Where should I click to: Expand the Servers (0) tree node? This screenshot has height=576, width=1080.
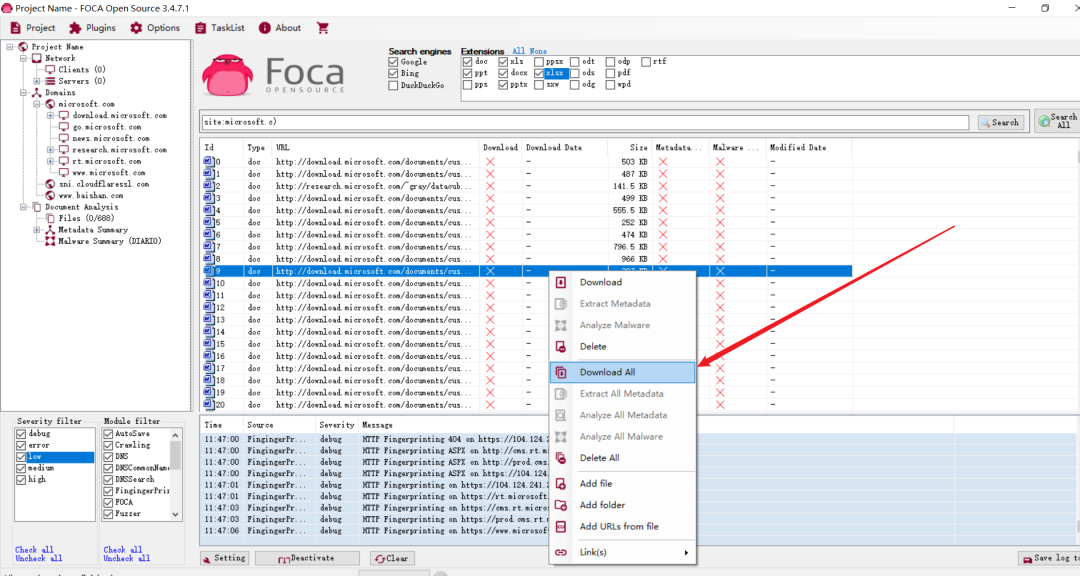pyautogui.click(x=37, y=81)
